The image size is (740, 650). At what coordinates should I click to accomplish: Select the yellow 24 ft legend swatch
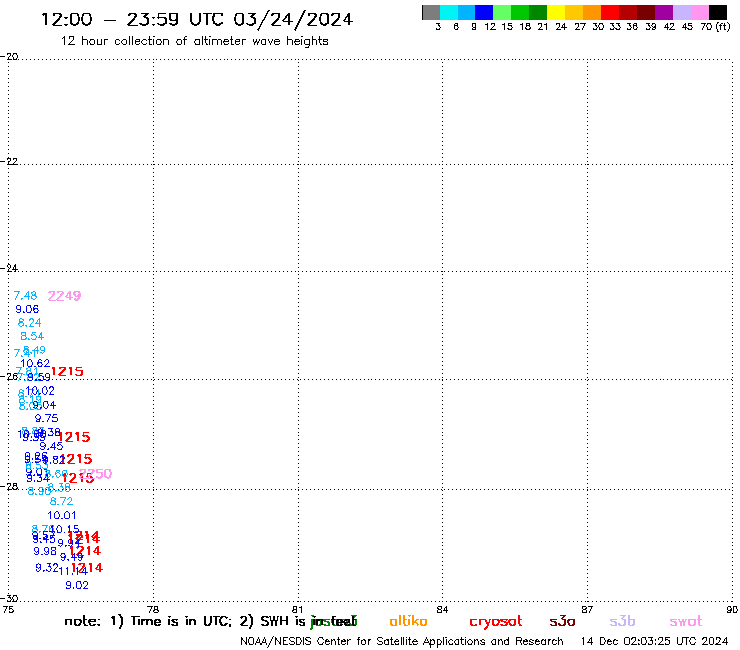[556, 12]
